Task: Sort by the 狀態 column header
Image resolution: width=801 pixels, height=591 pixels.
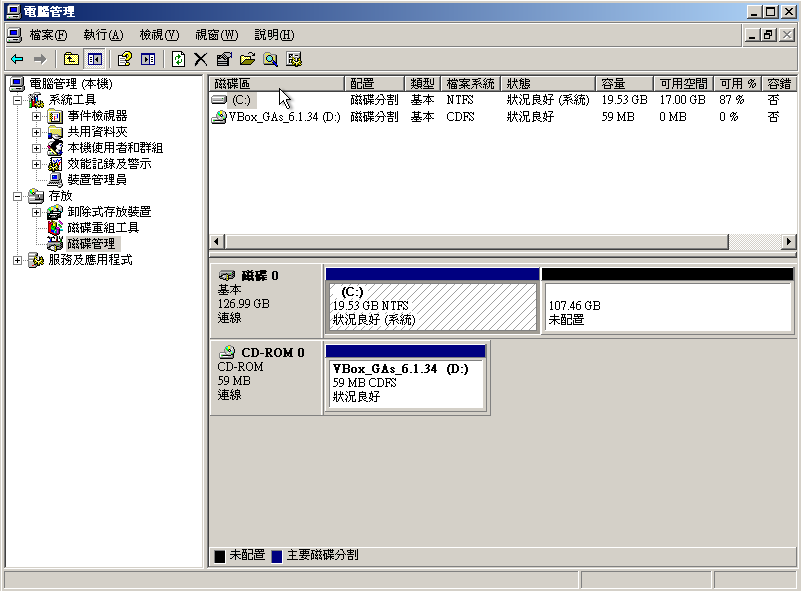Action: coord(548,84)
